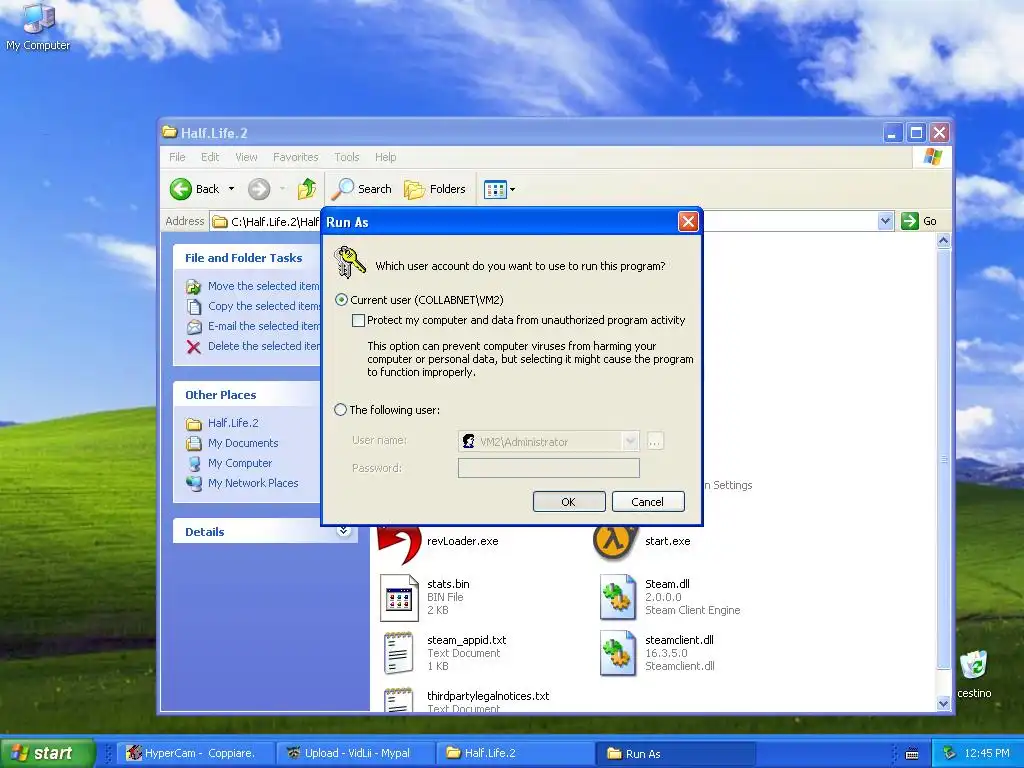This screenshot has height=768, width=1024.
Task: Open the User name dropdown list
Action: pyautogui.click(x=630, y=441)
